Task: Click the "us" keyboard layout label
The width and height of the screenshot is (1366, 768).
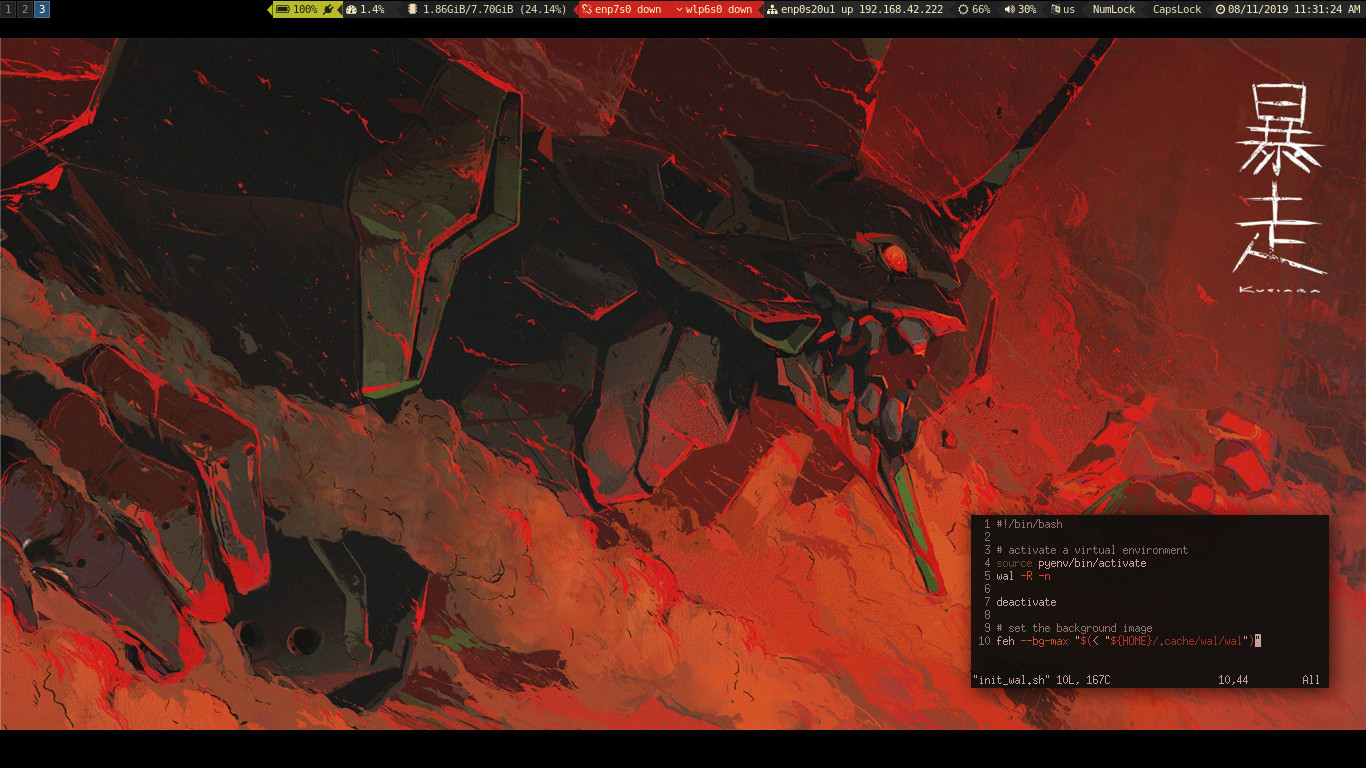Action: (x=1069, y=9)
